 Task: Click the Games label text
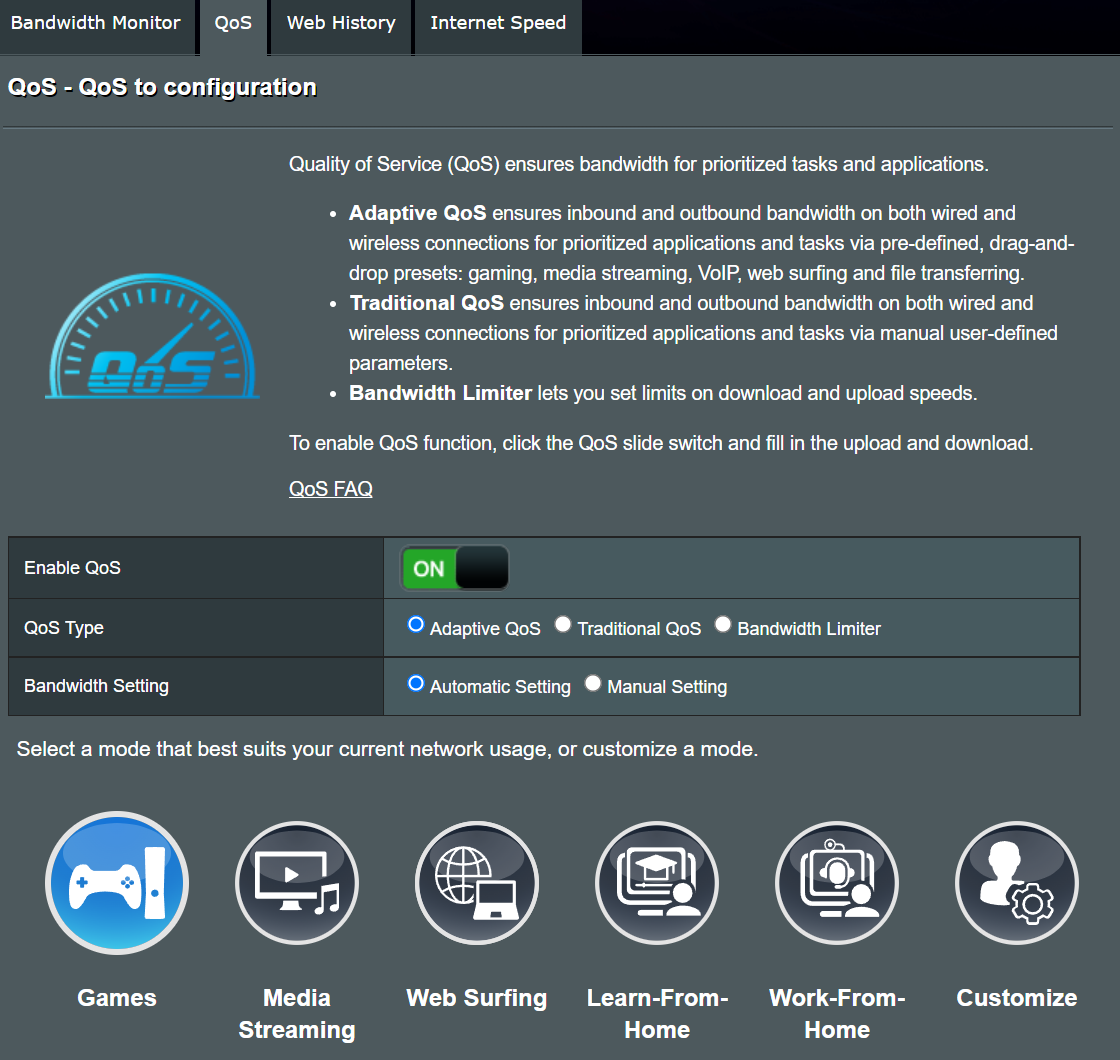tap(117, 998)
